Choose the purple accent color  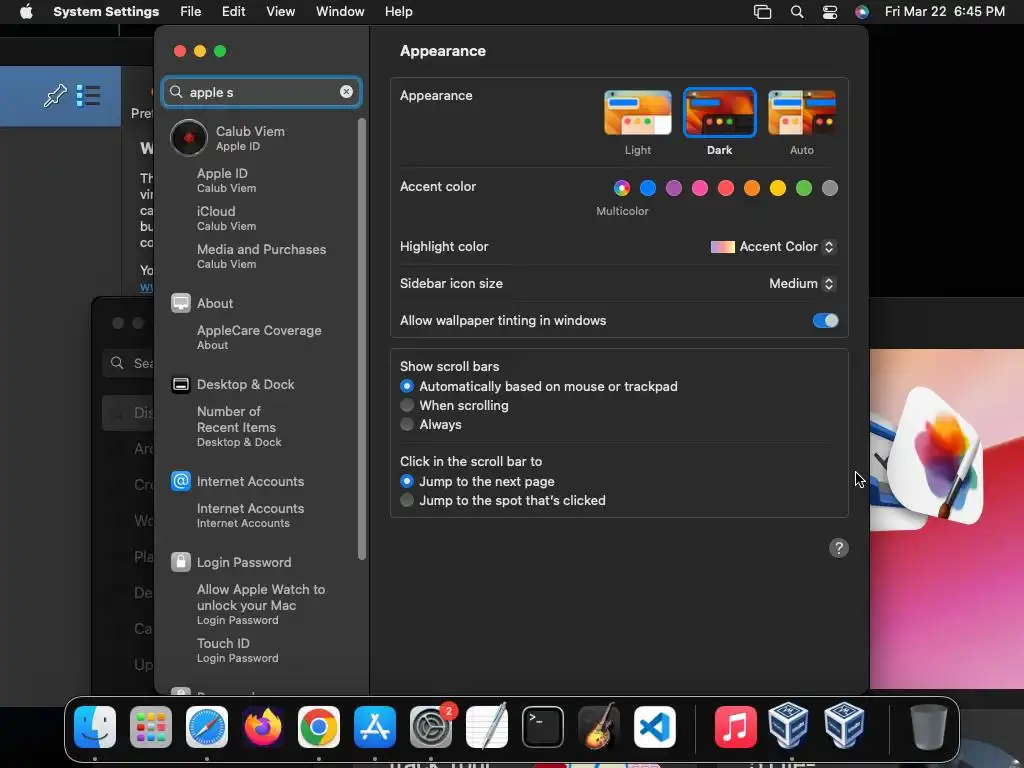[673, 188]
